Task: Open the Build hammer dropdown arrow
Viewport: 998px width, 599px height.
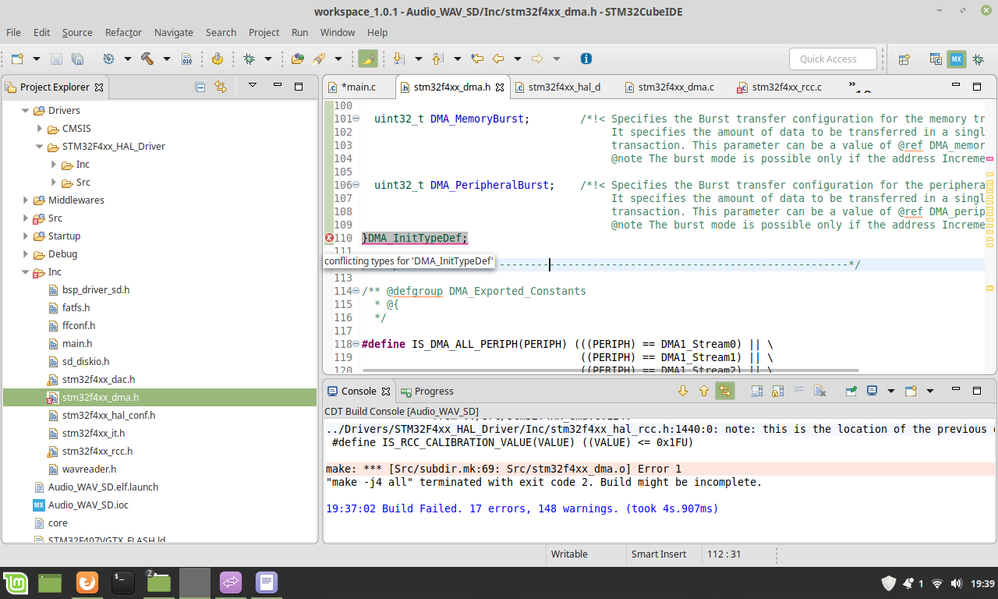Action: click(x=167, y=59)
